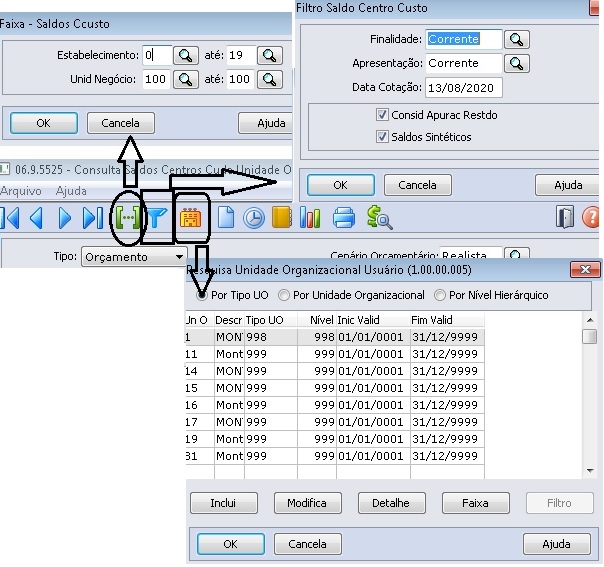
Task: Click Cancela in Filtro Saldo Centro Custo
Action: click(418, 185)
